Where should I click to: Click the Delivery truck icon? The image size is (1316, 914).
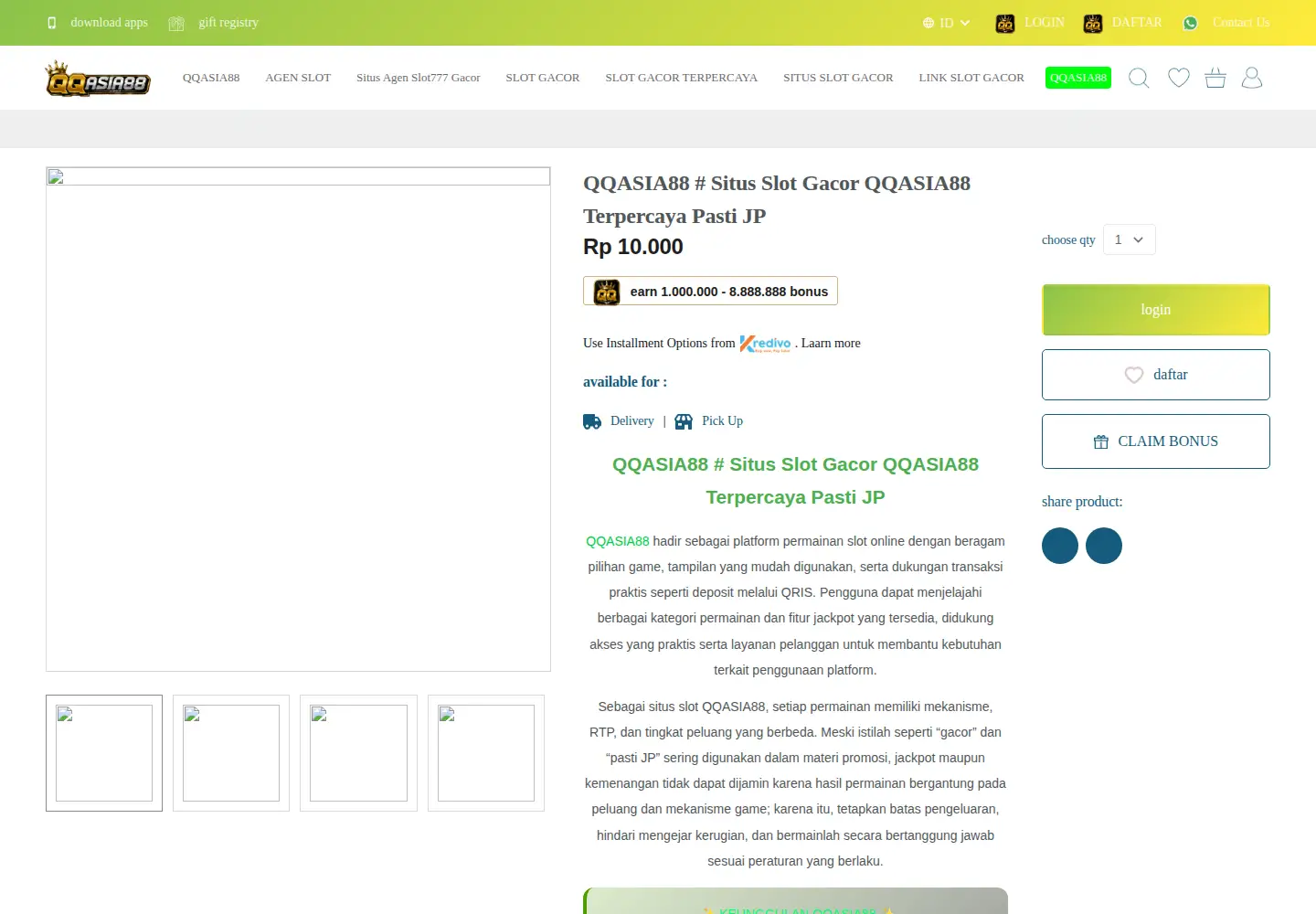(592, 421)
